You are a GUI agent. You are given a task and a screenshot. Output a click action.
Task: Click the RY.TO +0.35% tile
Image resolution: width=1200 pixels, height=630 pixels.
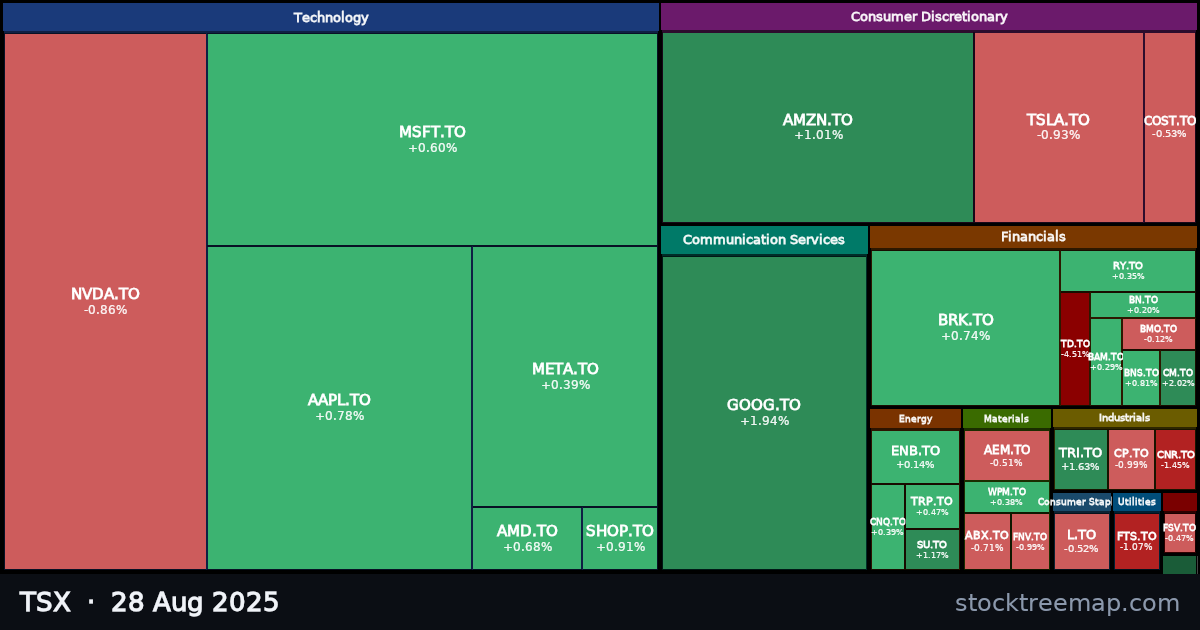[1128, 271]
